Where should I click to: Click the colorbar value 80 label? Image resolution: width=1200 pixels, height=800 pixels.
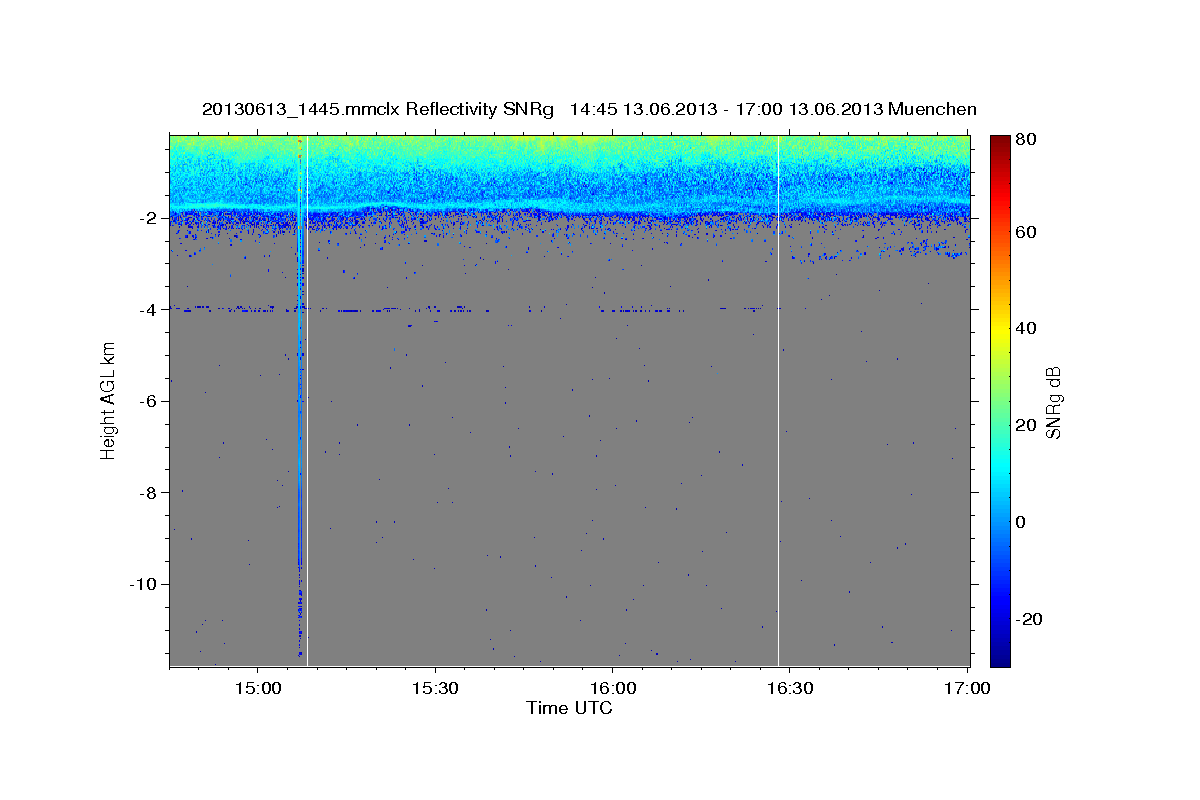pyautogui.click(x=1026, y=140)
